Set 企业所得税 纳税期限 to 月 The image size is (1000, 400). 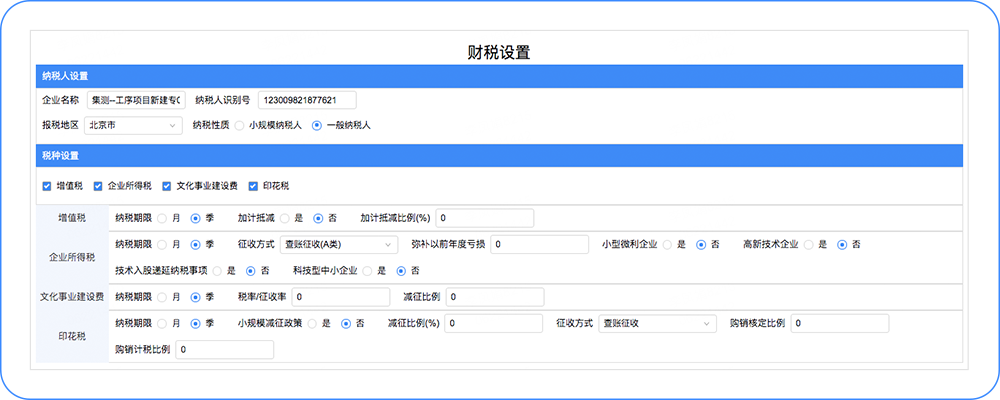[162, 244]
